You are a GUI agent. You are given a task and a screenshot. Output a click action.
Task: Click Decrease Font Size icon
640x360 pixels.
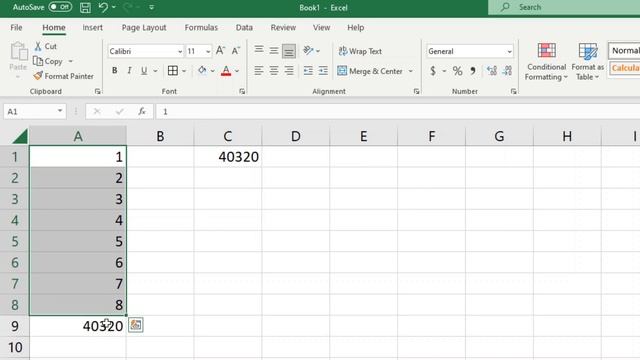pyautogui.click(x=236, y=51)
